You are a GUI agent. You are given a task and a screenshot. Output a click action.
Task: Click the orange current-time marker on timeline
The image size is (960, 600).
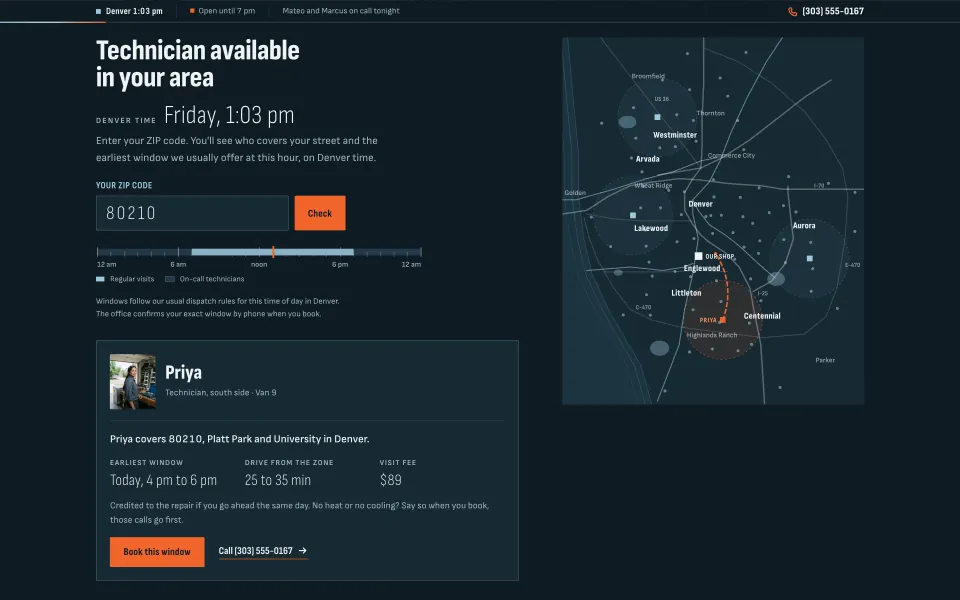pyautogui.click(x=273, y=252)
